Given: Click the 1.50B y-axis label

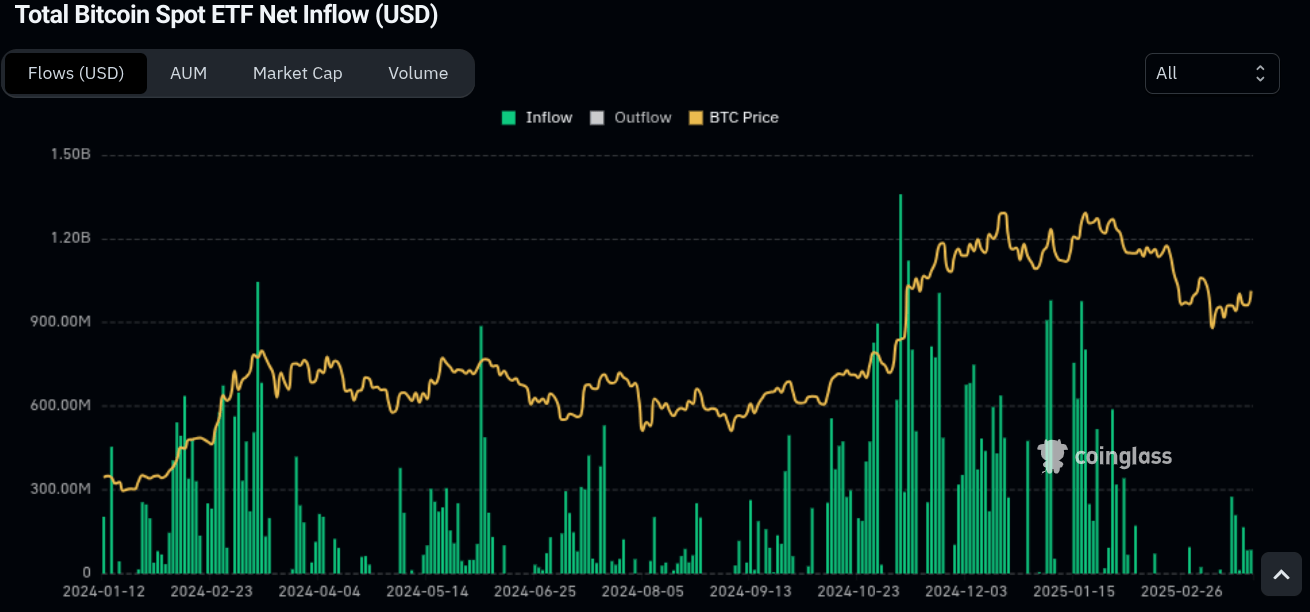Looking at the screenshot, I should [70, 154].
